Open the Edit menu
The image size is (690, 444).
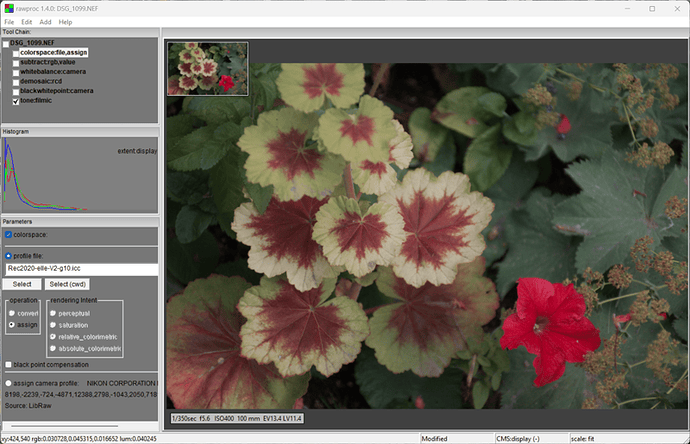(x=27, y=22)
